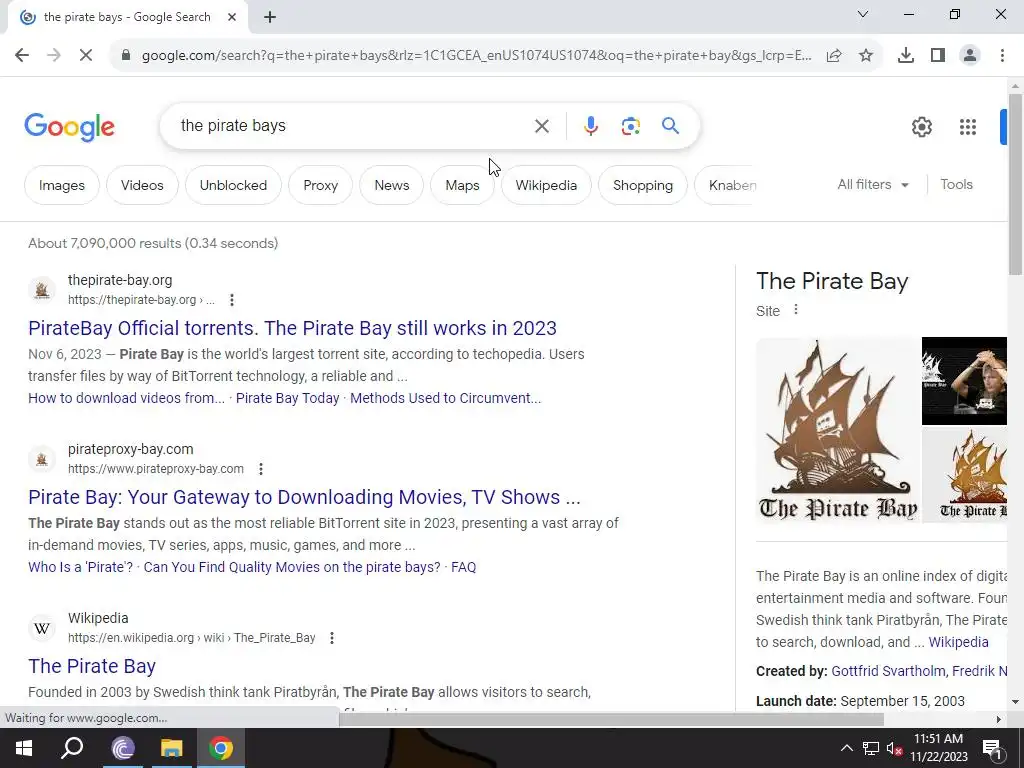Image resolution: width=1024 pixels, height=768 pixels.
Task: Go back with the browser back arrow
Action: (x=22, y=56)
